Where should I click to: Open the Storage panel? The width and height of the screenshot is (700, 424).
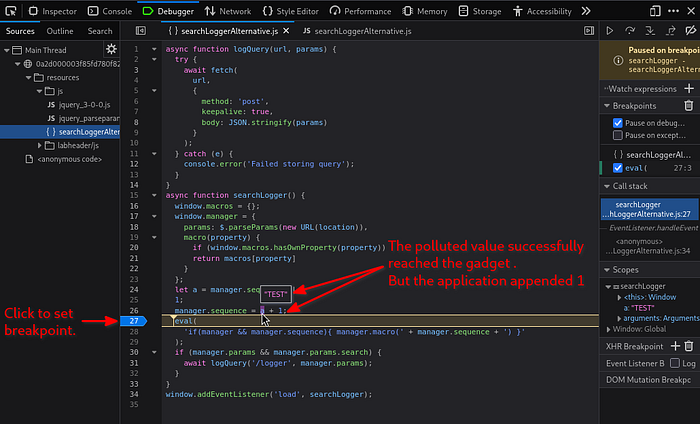480,11
